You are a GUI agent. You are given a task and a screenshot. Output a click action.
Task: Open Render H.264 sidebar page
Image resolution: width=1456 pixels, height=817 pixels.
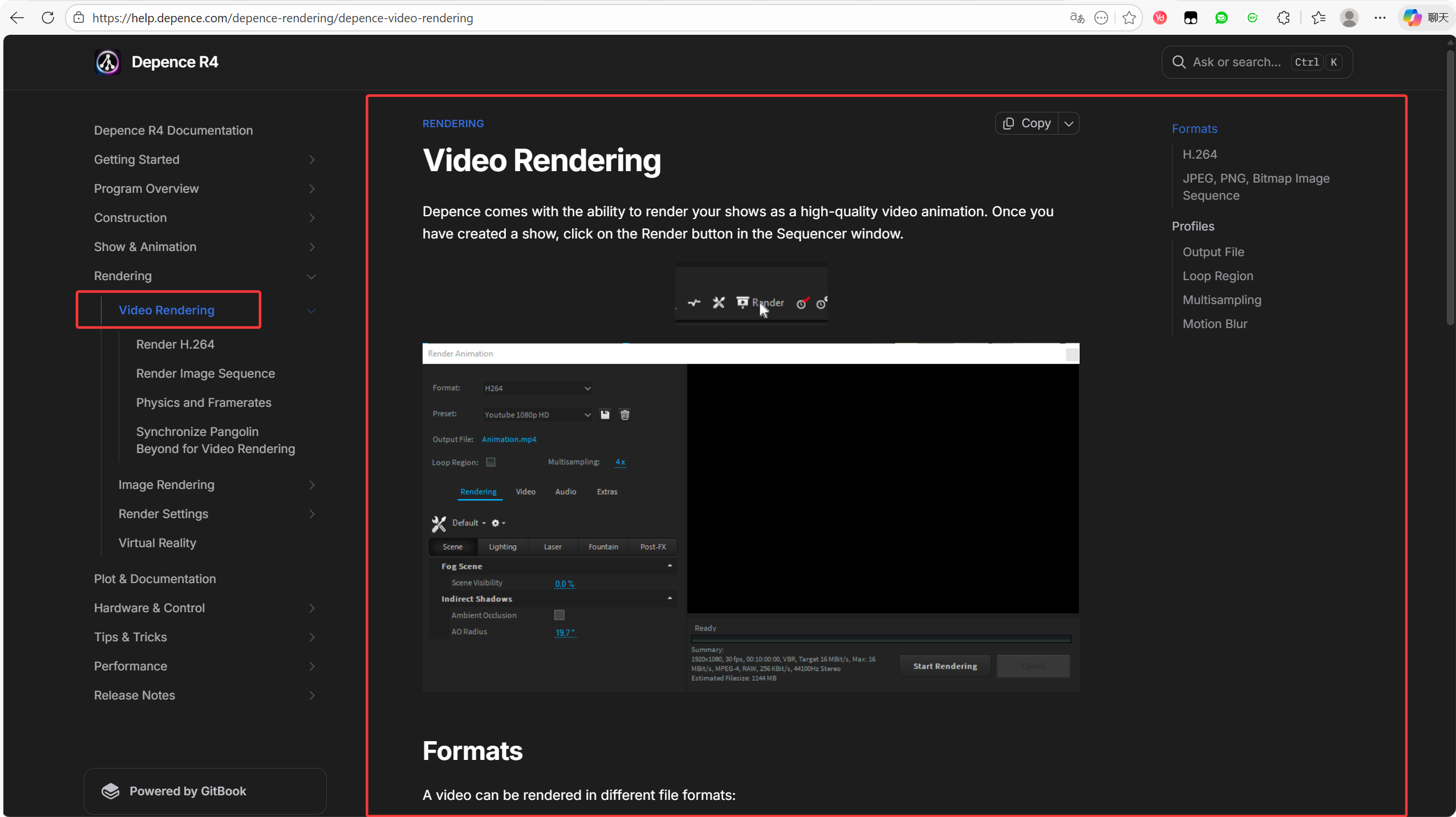[x=175, y=344]
